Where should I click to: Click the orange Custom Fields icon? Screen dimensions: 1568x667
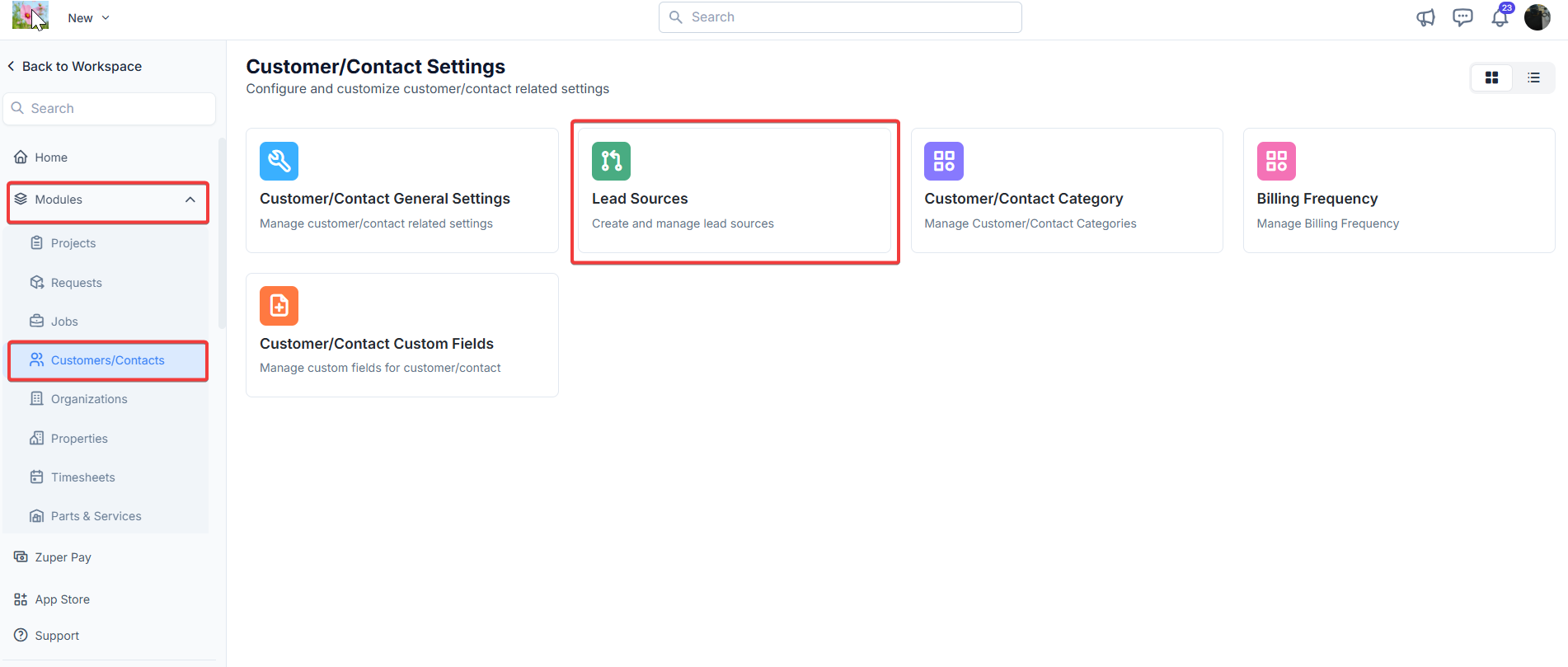point(279,306)
